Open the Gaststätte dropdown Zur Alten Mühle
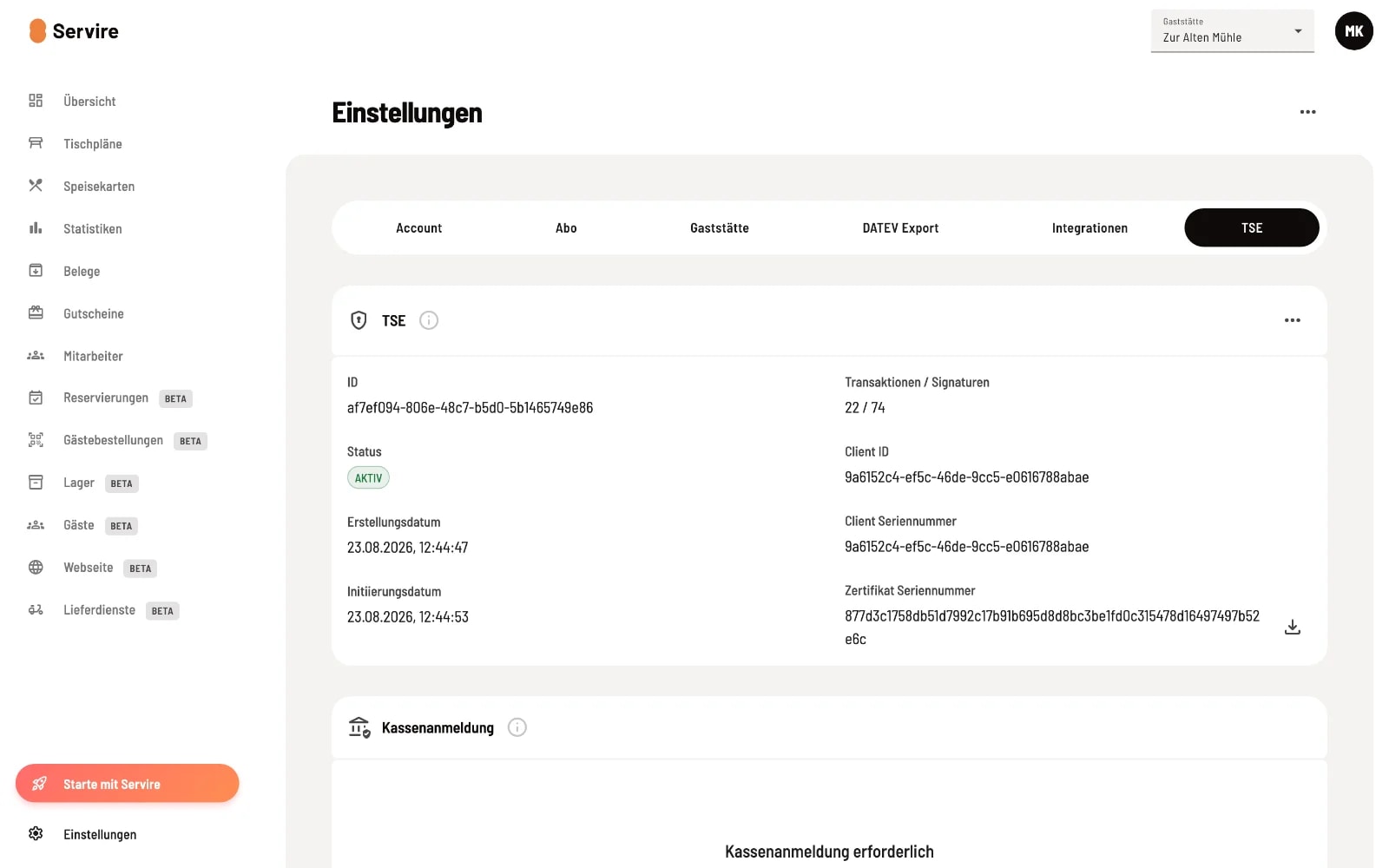 pyautogui.click(x=1233, y=31)
